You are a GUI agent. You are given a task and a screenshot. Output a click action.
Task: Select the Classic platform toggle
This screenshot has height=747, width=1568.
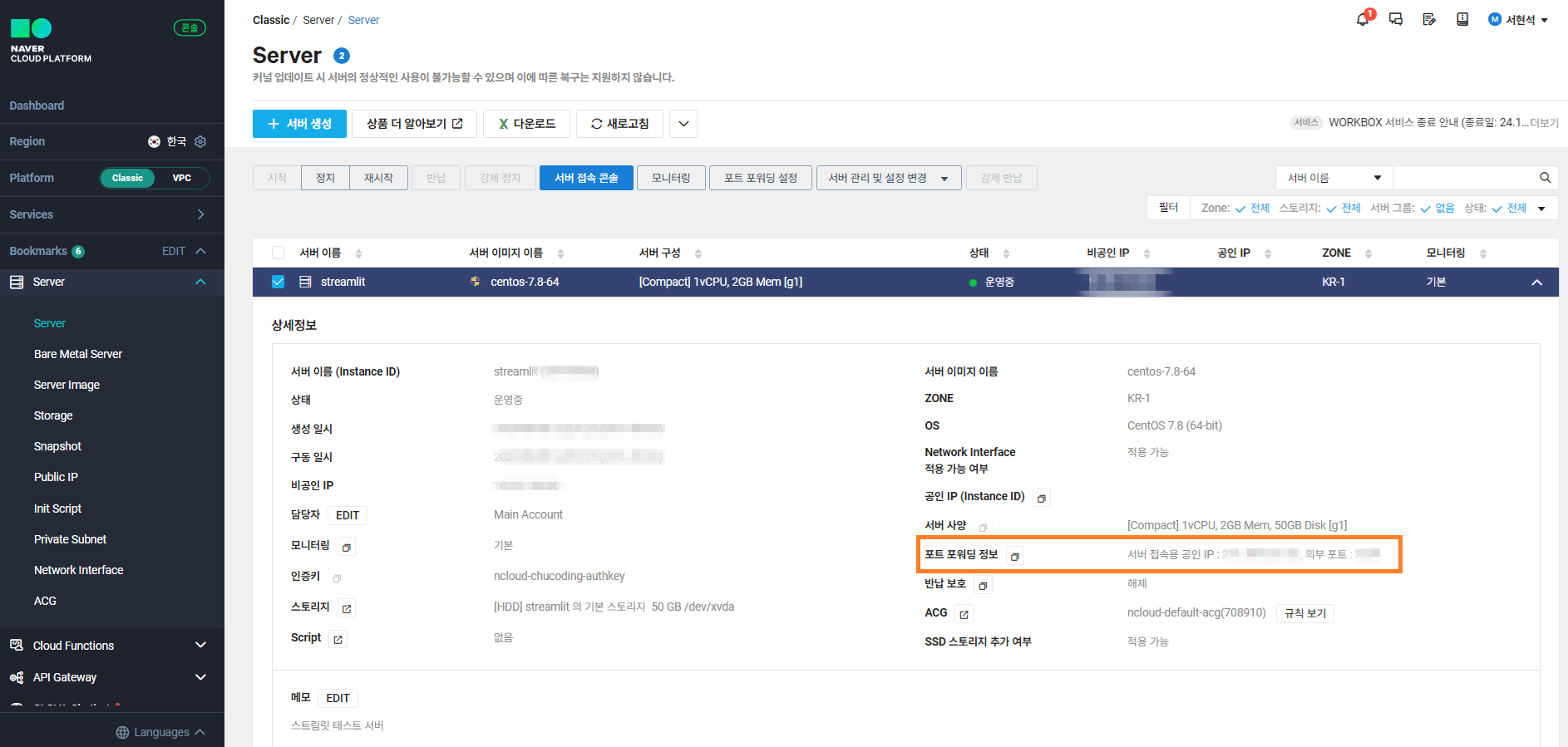coord(127,178)
